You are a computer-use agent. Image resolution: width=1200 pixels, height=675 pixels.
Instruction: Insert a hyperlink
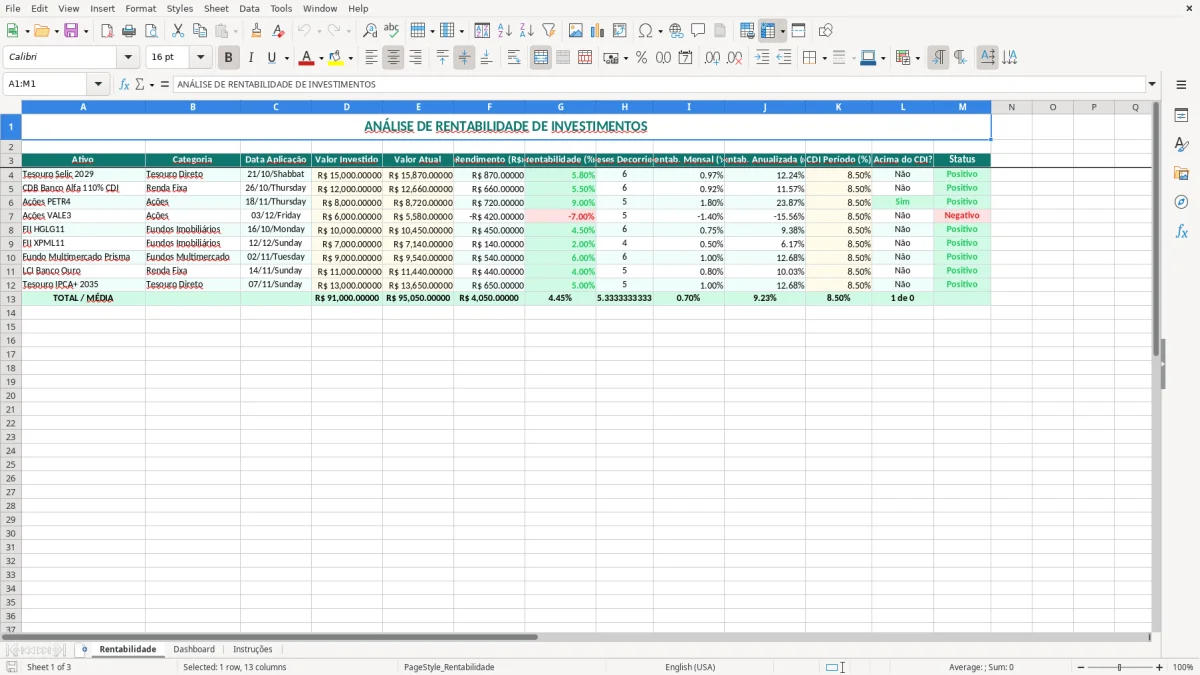coord(676,31)
